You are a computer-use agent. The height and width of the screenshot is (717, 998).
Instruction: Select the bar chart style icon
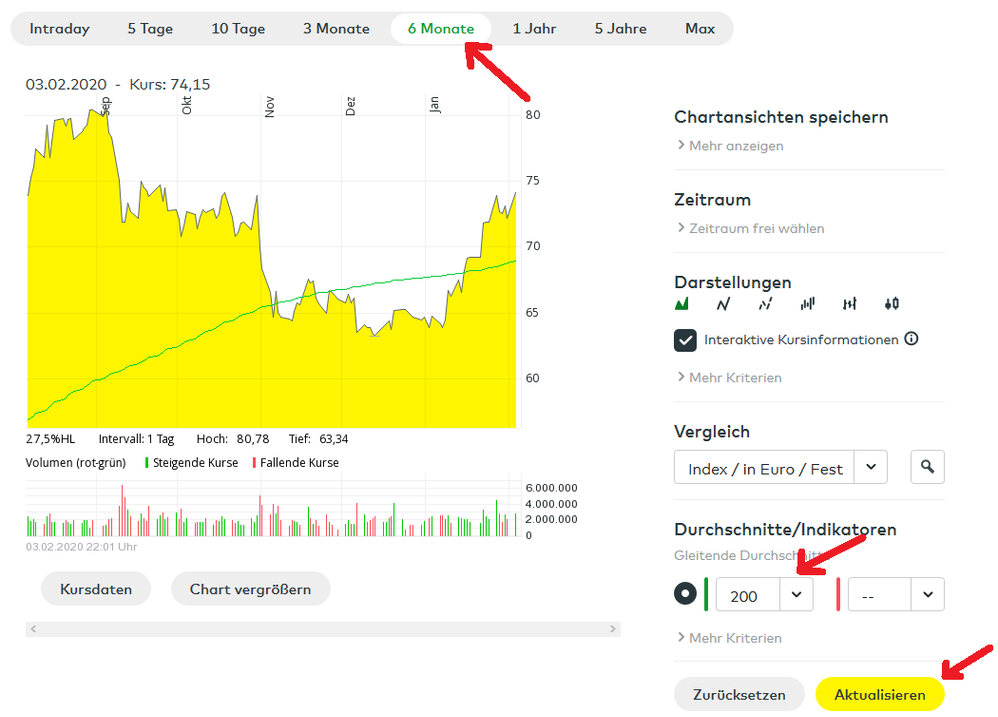coord(808,304)
